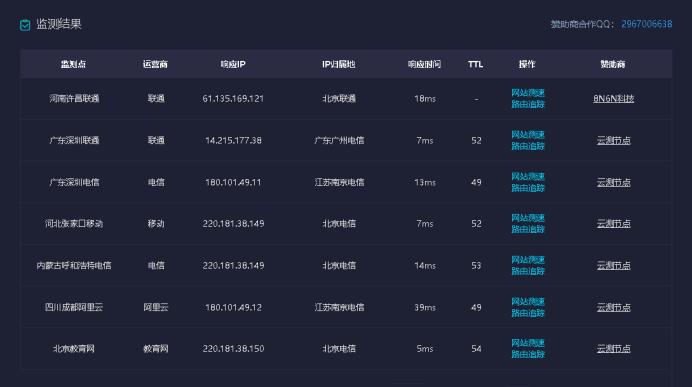Click 路由追踪 in the 四川成都阿里云 row
The width and height of the screenshot is (692, 387).
(x=528, y=313)
